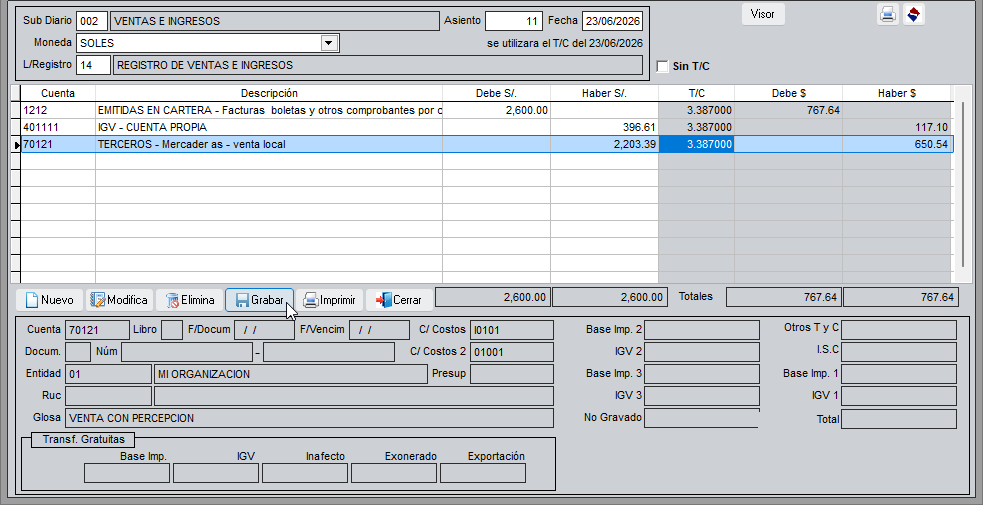983x505 pixels.
Task: Click the printer icon at top right
Action: [887, 14]
